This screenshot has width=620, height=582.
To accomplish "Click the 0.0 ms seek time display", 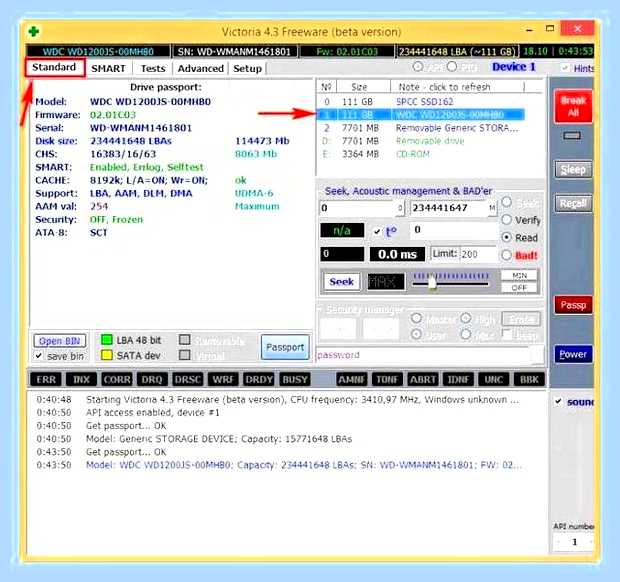I will point(397,254).
